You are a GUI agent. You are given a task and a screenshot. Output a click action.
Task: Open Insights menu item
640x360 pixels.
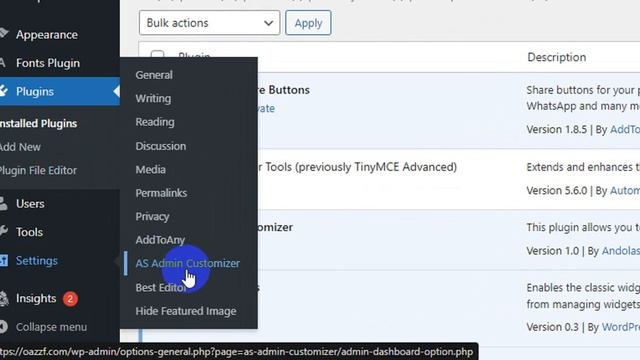coord(36,299)
